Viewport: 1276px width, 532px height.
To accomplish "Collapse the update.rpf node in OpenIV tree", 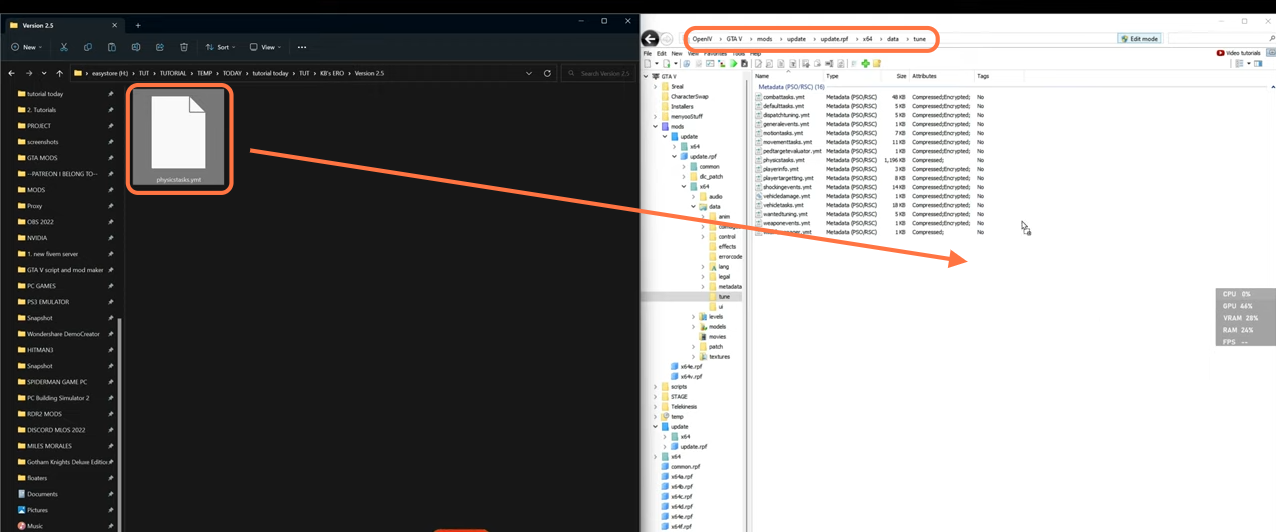I will 675,157.
